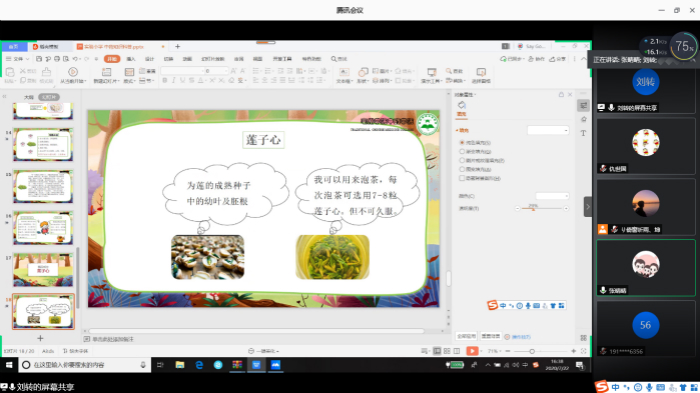The width and height of the screenshot is (700, 393).
Task: Select the pattern fill radio option
Action: 462,169
